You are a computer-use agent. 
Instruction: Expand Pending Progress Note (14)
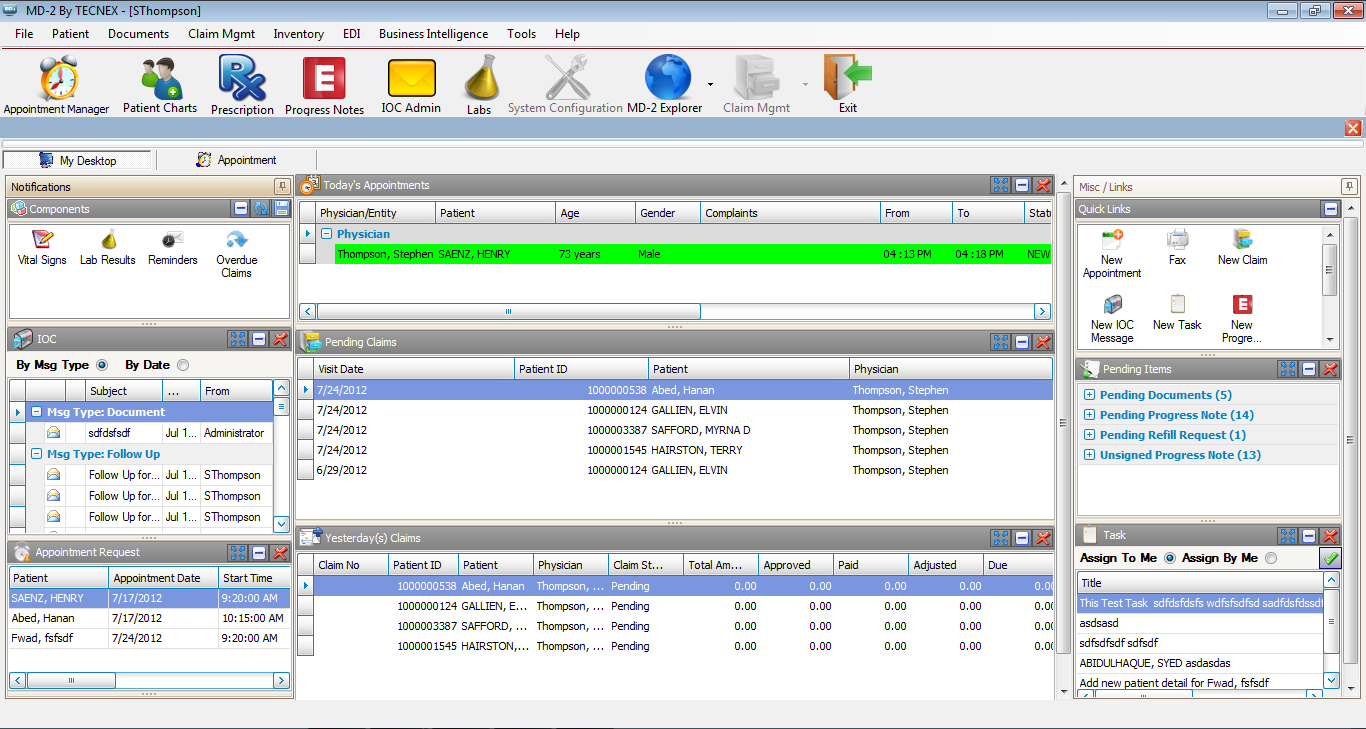pos(1090,415)
